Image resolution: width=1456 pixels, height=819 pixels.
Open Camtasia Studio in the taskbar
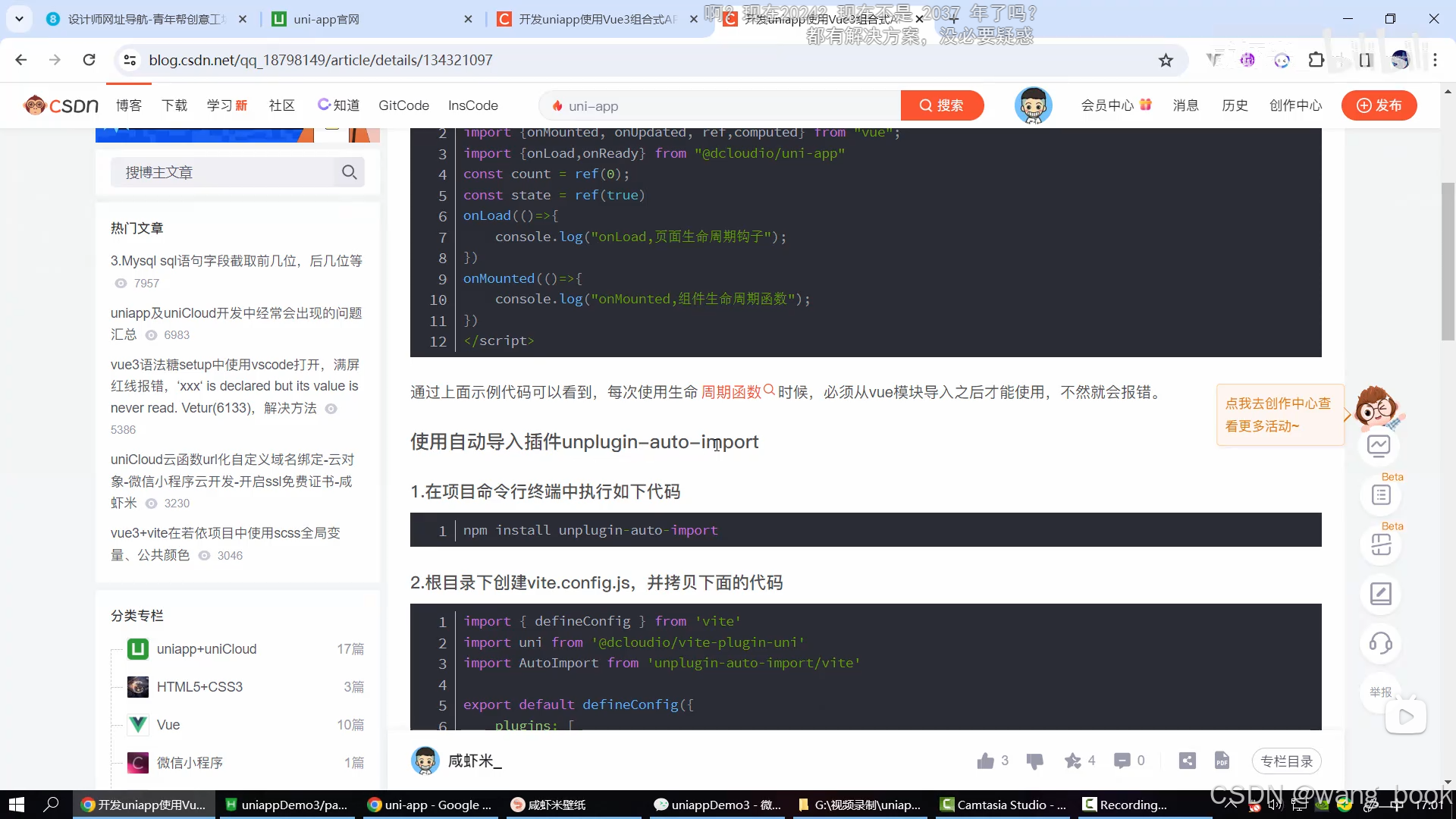tap(1003, 805)
